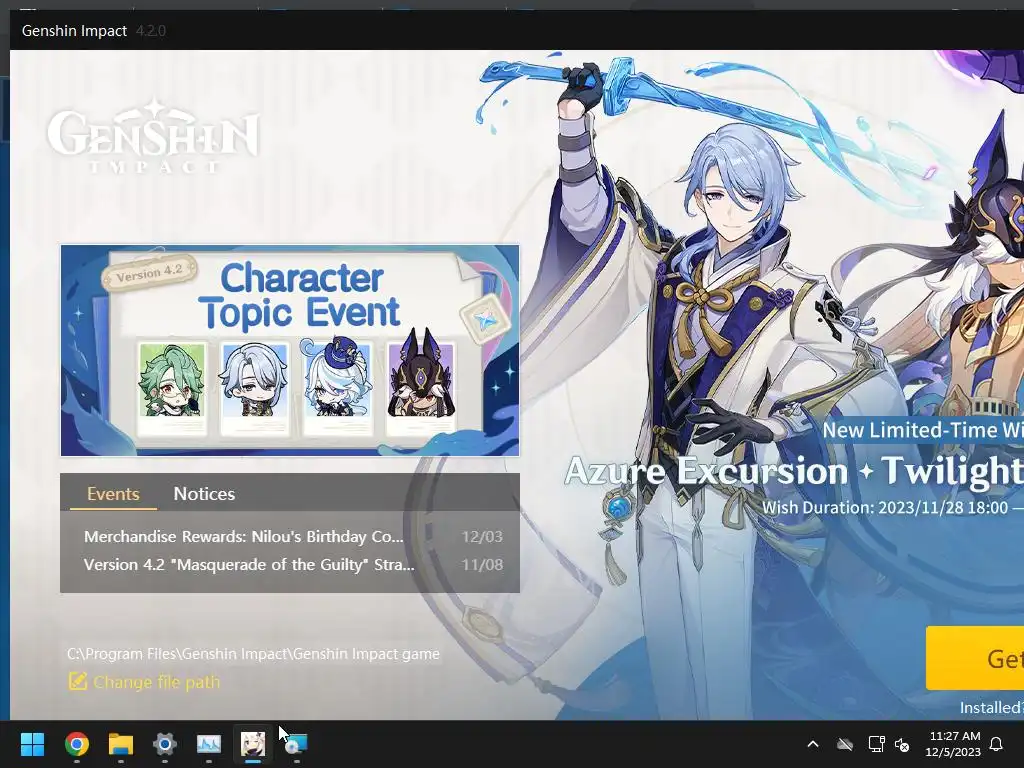Viewport: 1024px width, 768px height.
Task: Open the installer disc taskbar icon
Action: click(x=296, y=744)
